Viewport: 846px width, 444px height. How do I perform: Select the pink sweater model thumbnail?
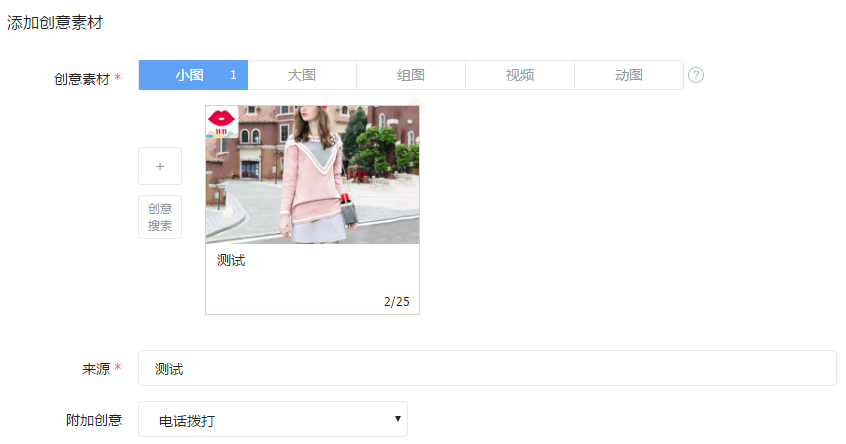(312, 175)
